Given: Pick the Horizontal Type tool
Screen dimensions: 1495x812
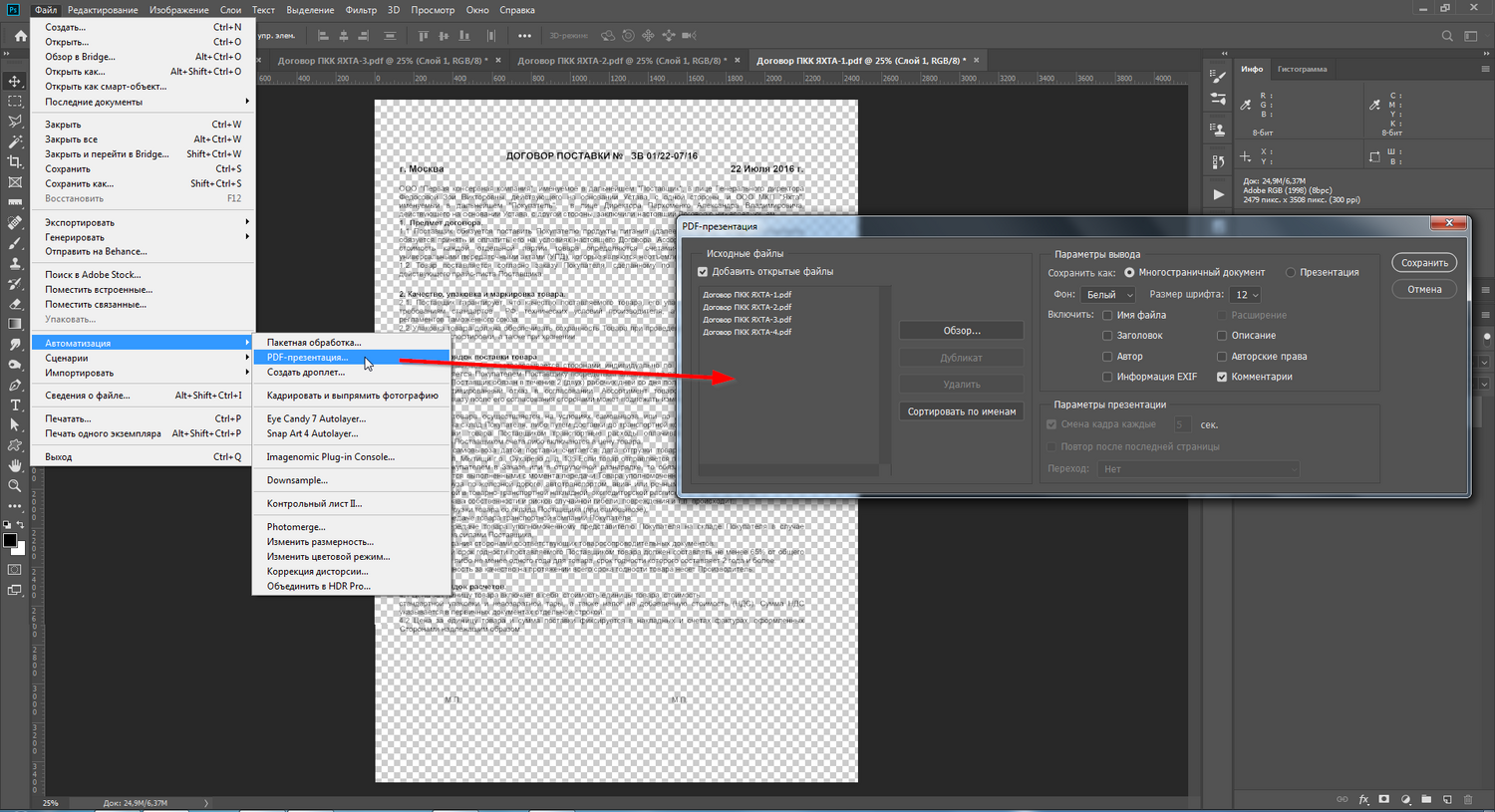Looking at the screenshot, I should pos(15,405).
